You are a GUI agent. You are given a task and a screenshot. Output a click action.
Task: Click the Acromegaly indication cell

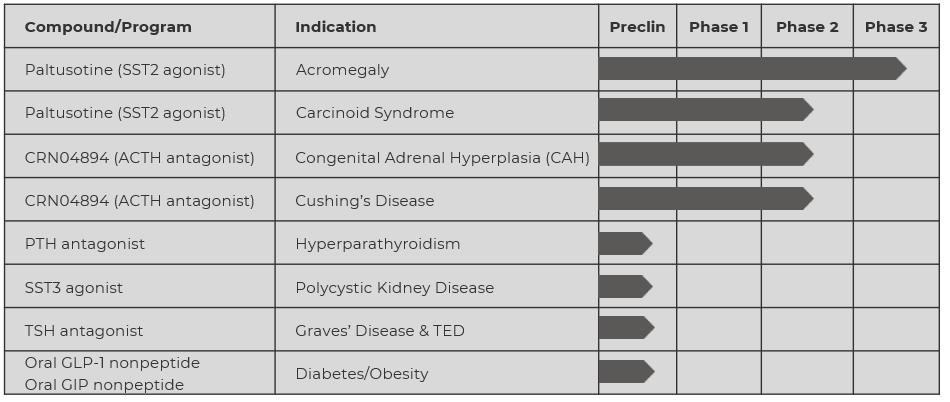click(342, 70)
